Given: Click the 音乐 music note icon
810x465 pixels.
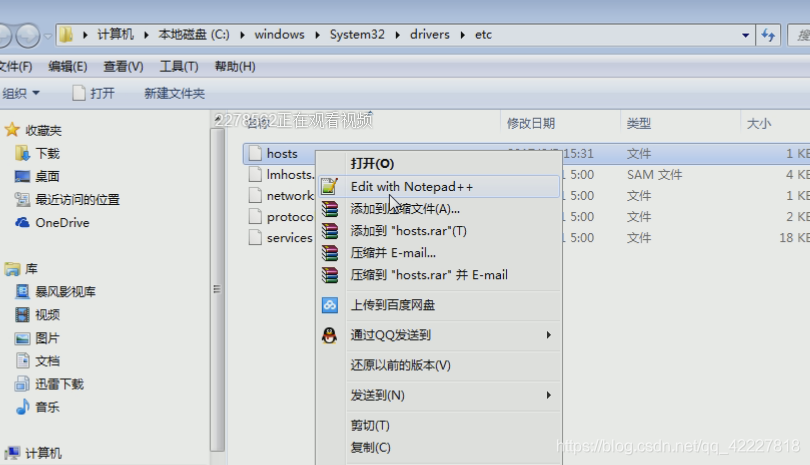Looking at the screenshot, I should [22, 407].
